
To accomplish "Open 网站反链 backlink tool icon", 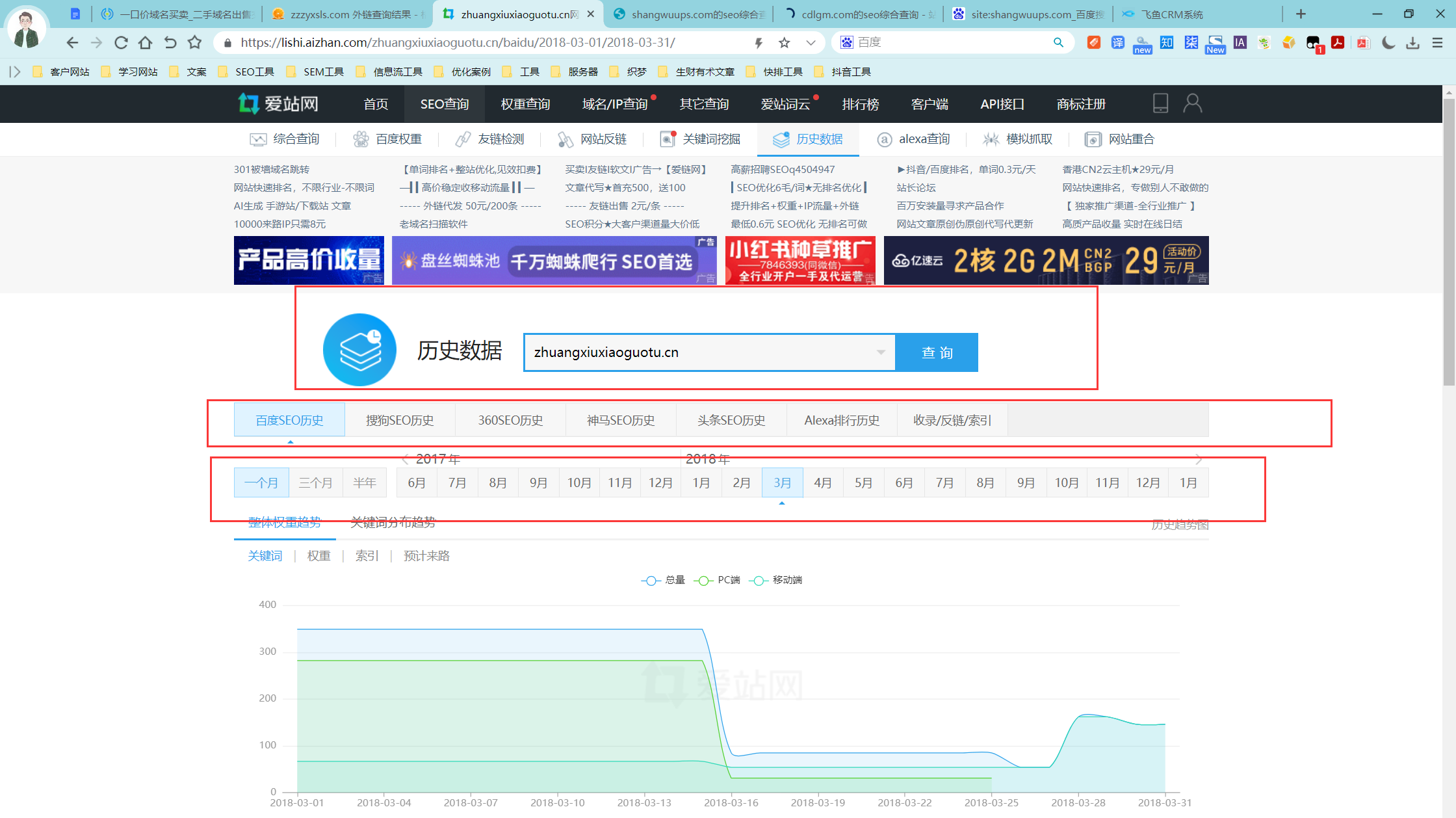I will pyautogui.click(x=564, y=139).
